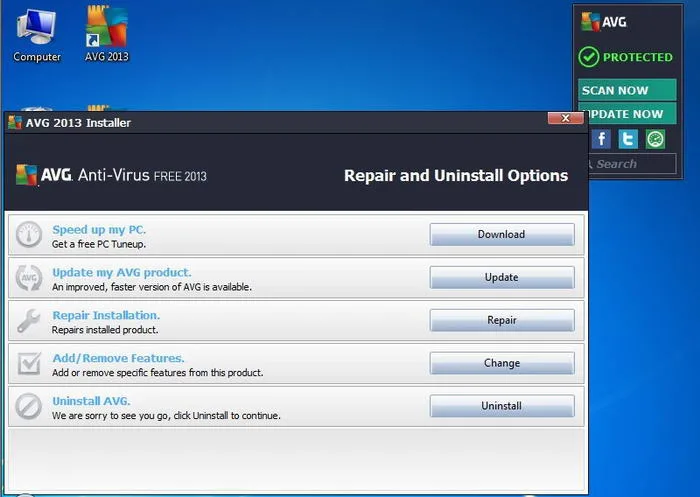Image resolution: width=700 pixels, height=497 pixels.
Task: Click the prohibited icon beside Uninstall AVG
Action: pos(29,406)
